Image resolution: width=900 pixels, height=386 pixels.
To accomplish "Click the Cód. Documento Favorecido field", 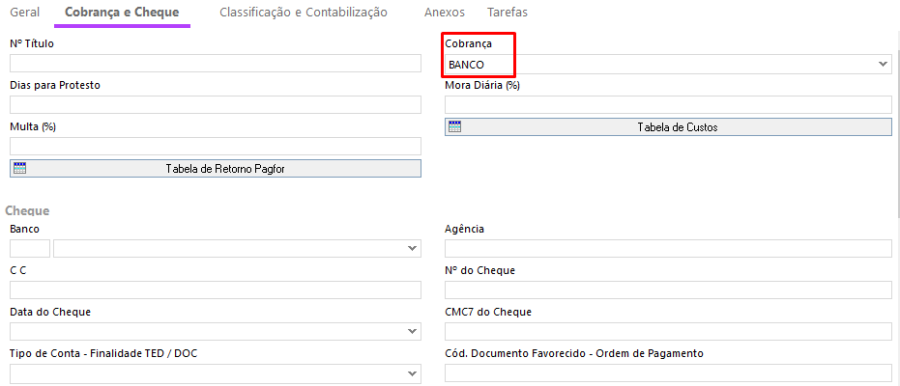I will 668,373.
